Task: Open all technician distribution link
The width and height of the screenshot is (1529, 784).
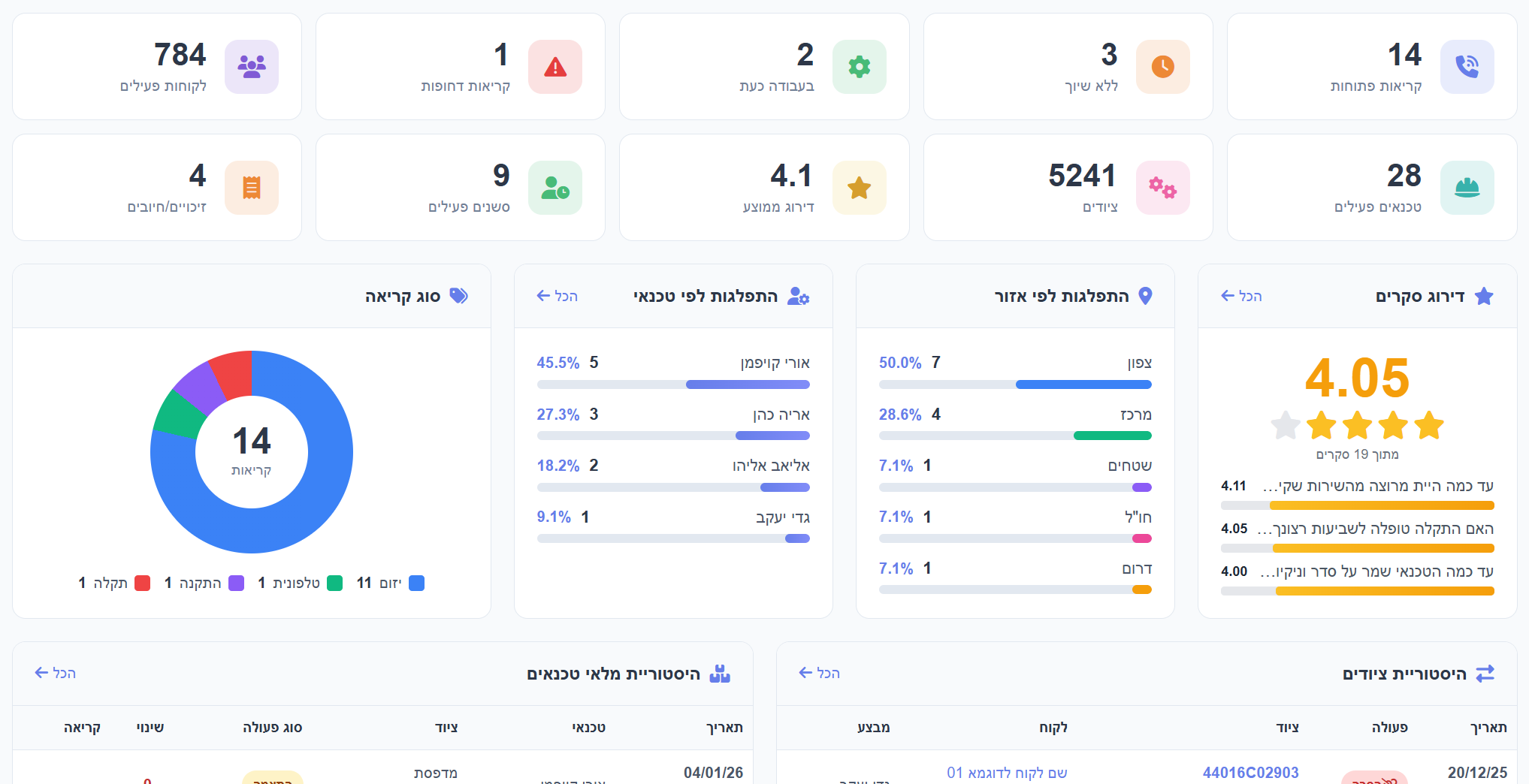Action: pyautogui.click(x=557, y=296)
